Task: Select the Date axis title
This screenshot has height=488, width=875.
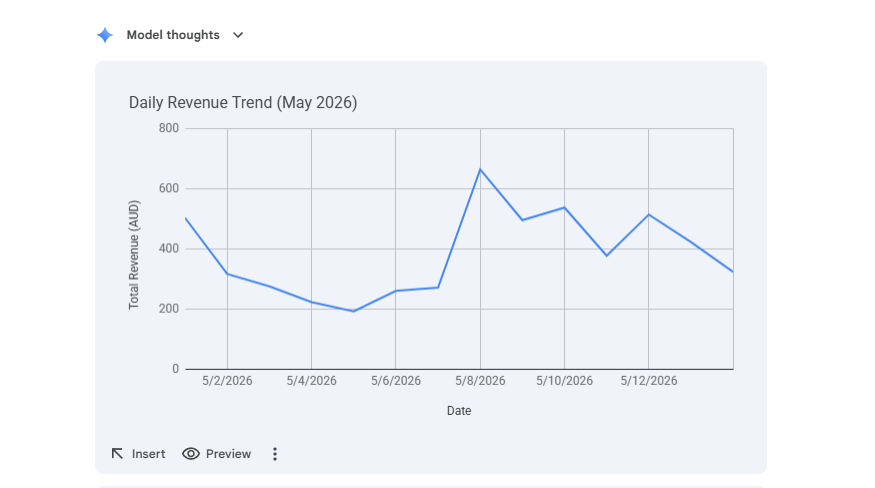Action: pos(459,411)
